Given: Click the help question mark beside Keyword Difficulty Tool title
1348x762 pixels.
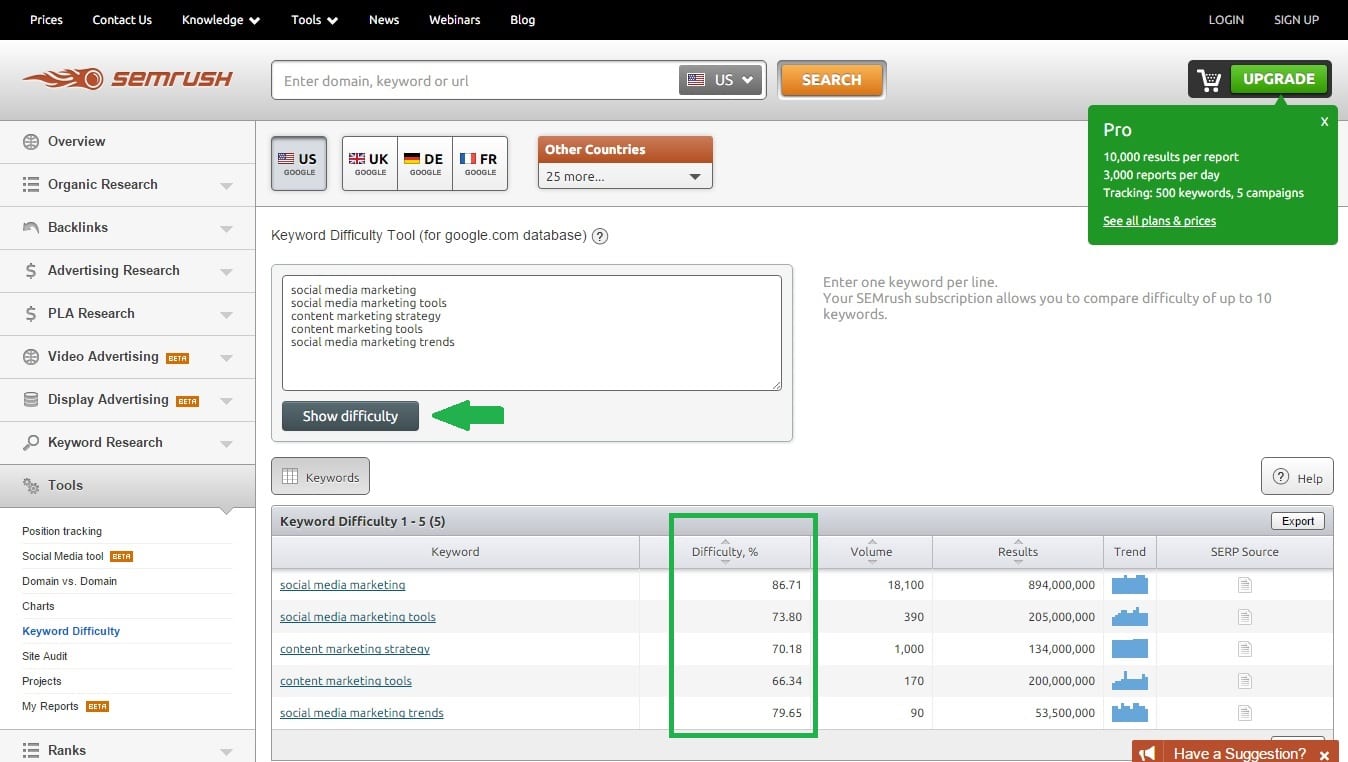Looking at the screenshot, I should click(x=600, y=237).
